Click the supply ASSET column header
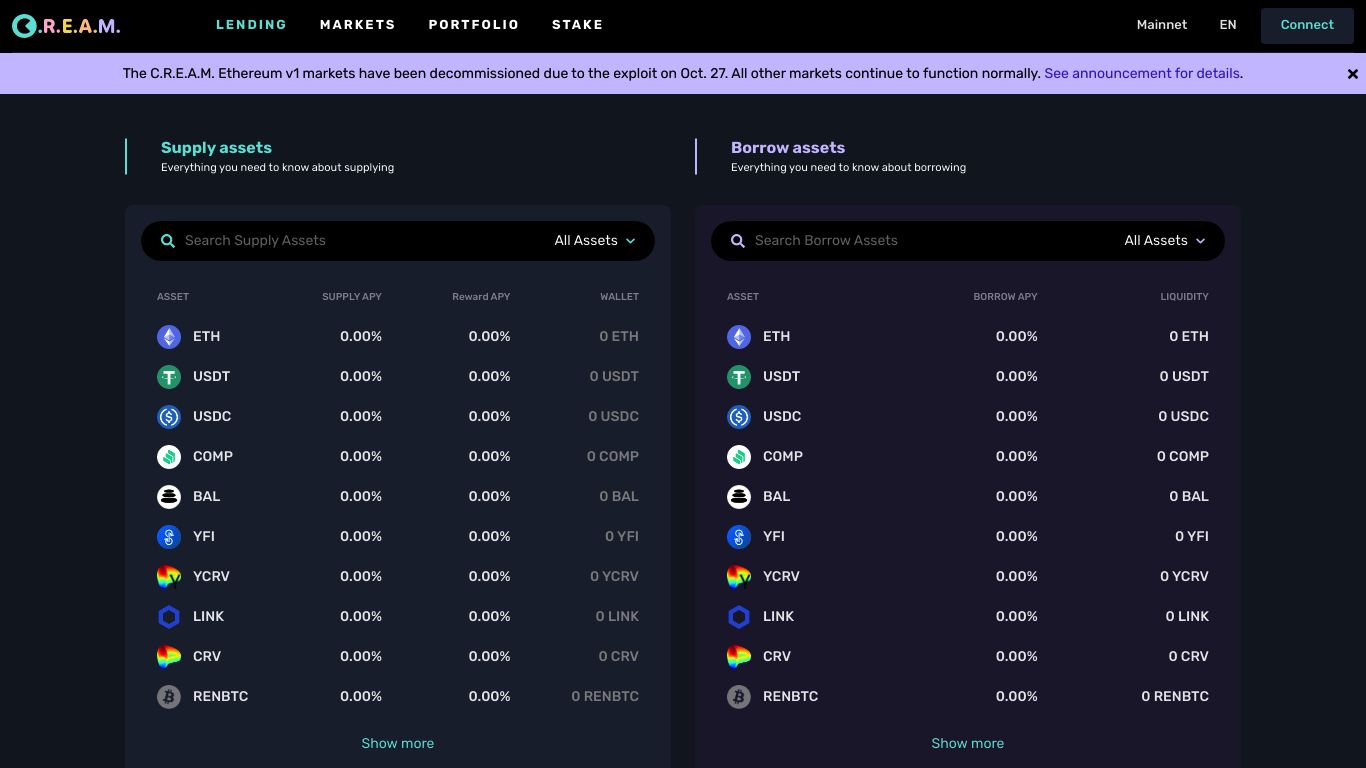This screenshot has width=1366, height=768. 173,297
